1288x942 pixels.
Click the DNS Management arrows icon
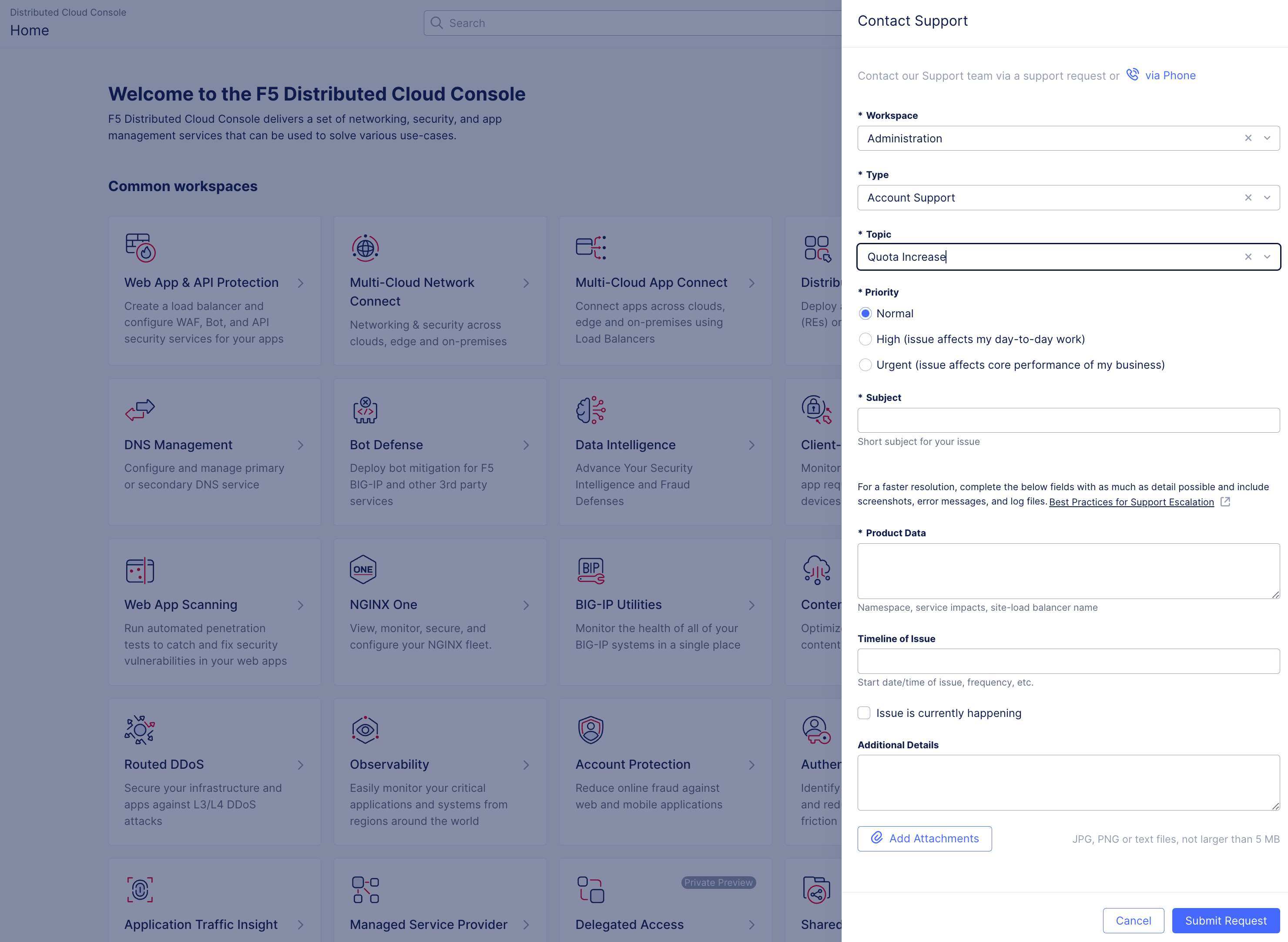click(x=140, y=409)
